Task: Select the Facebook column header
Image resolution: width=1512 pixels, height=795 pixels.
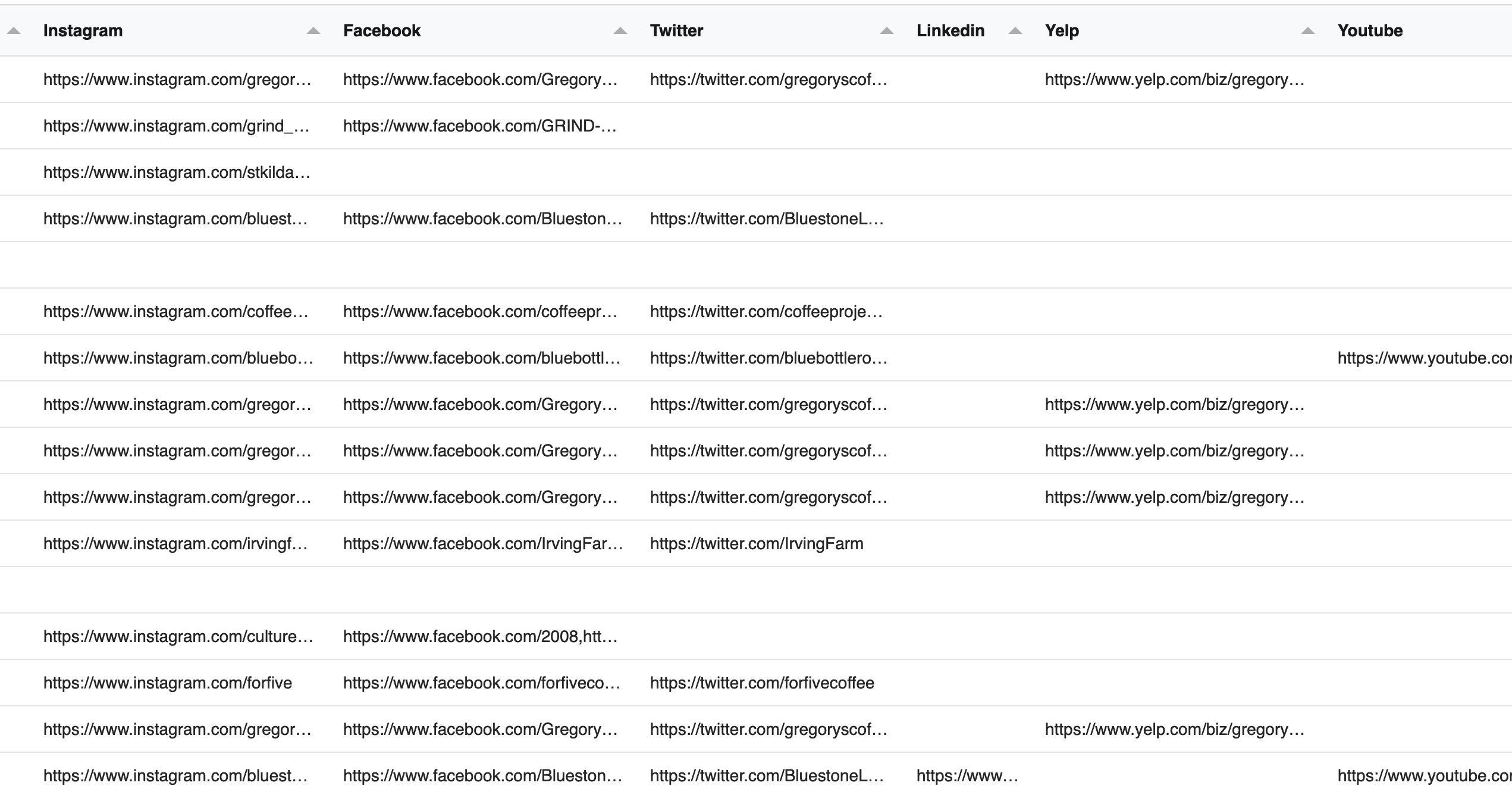Action: 381,30
